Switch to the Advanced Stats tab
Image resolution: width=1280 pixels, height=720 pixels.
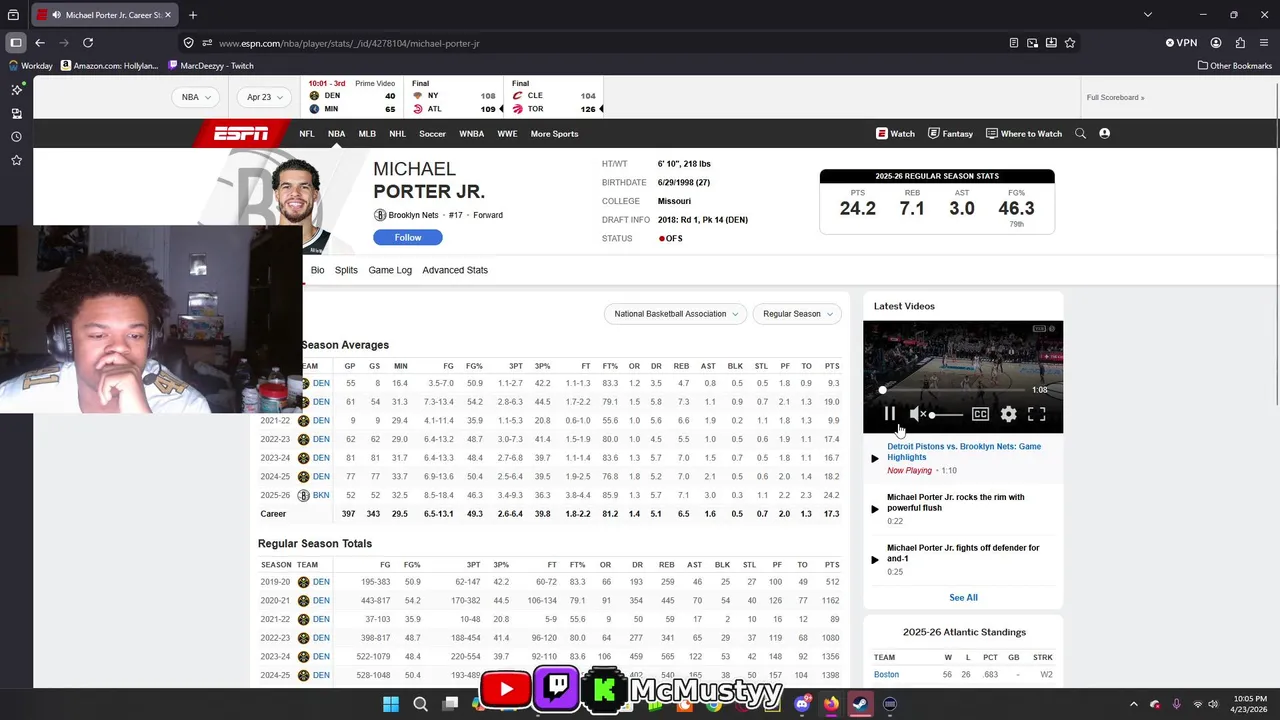[x=455, y=270]
